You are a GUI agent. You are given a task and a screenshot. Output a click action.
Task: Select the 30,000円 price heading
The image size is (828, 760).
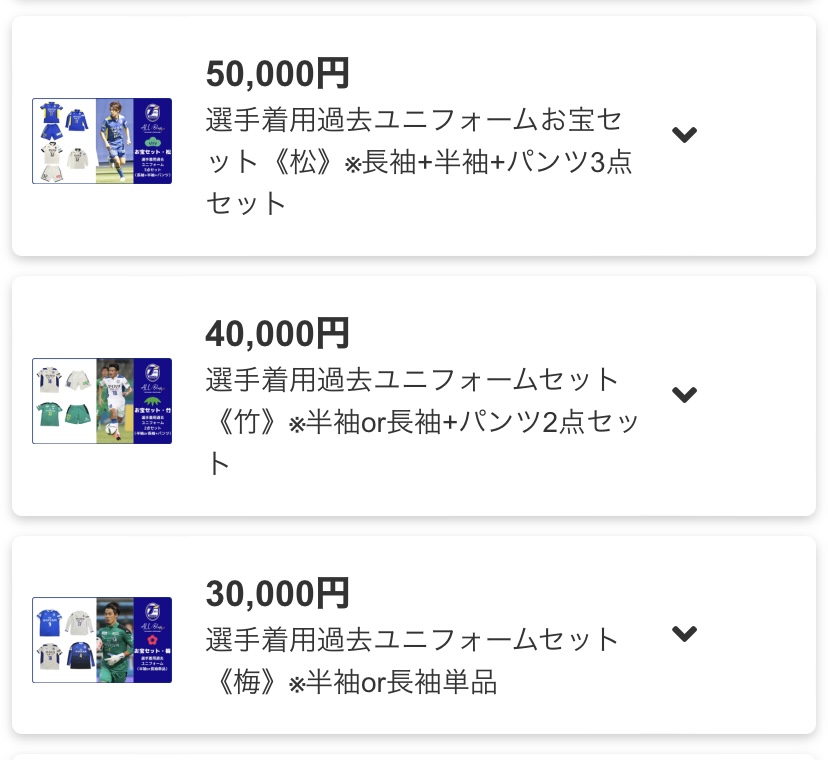click(x=277, y=593)
